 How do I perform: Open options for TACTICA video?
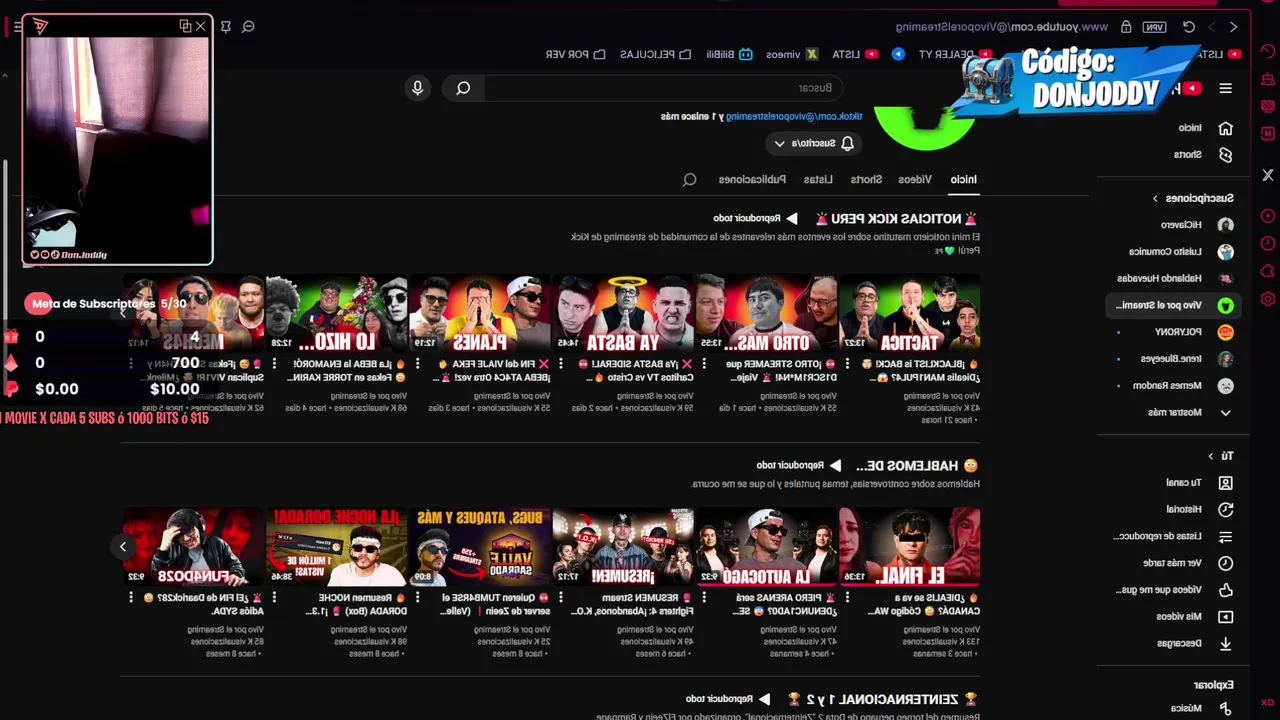(846, 364)
